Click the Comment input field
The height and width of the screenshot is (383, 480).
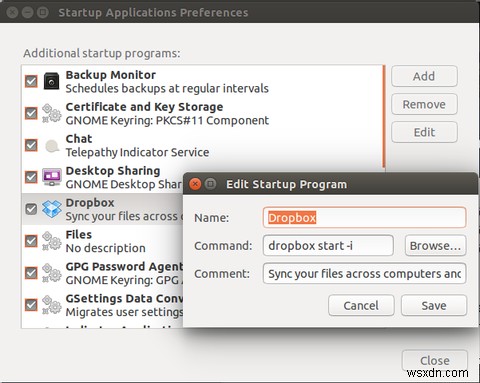[364, 274]
